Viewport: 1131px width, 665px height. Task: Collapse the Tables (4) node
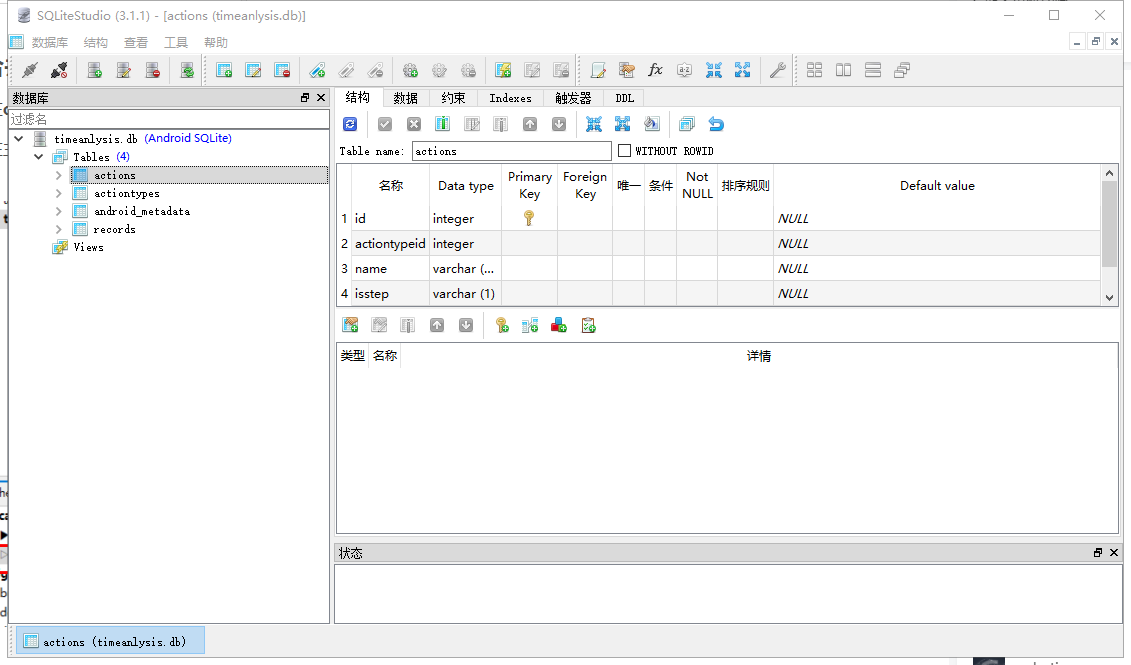39,157
